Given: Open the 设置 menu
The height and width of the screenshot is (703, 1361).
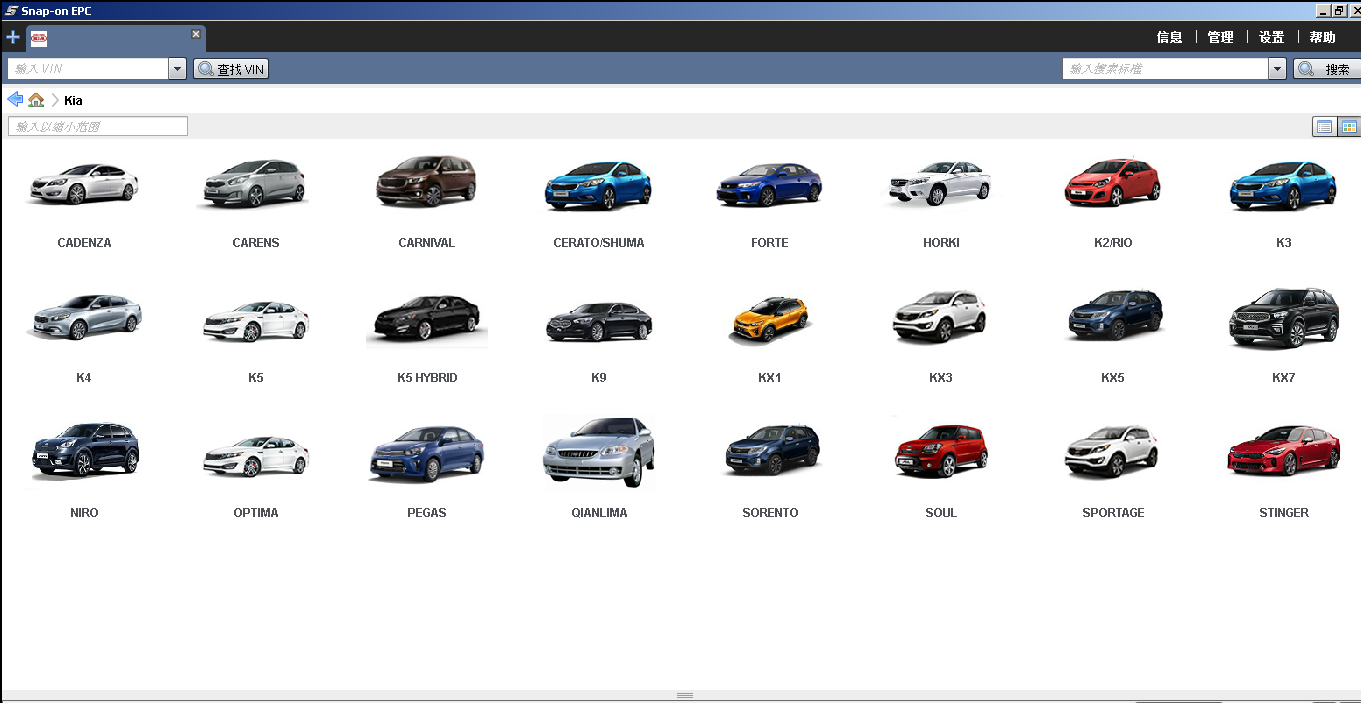Looking at the screenshot, I should click(x=1271, y=37).
